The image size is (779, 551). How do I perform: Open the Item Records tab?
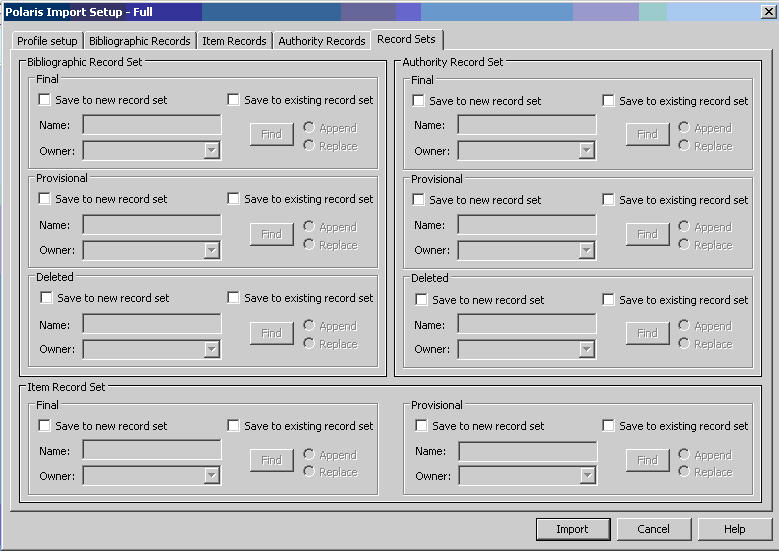pyautogui.click(x=234, y=41)
